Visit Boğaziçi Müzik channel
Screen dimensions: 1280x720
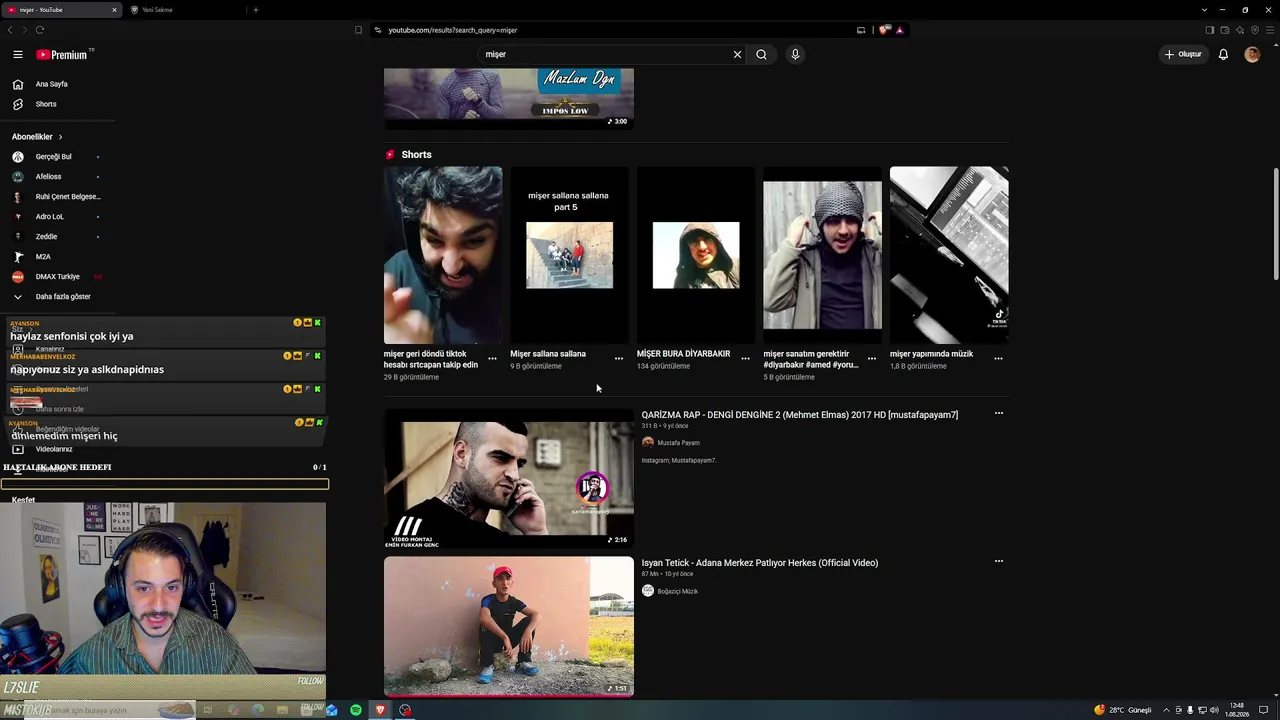[x=677, y=591]
